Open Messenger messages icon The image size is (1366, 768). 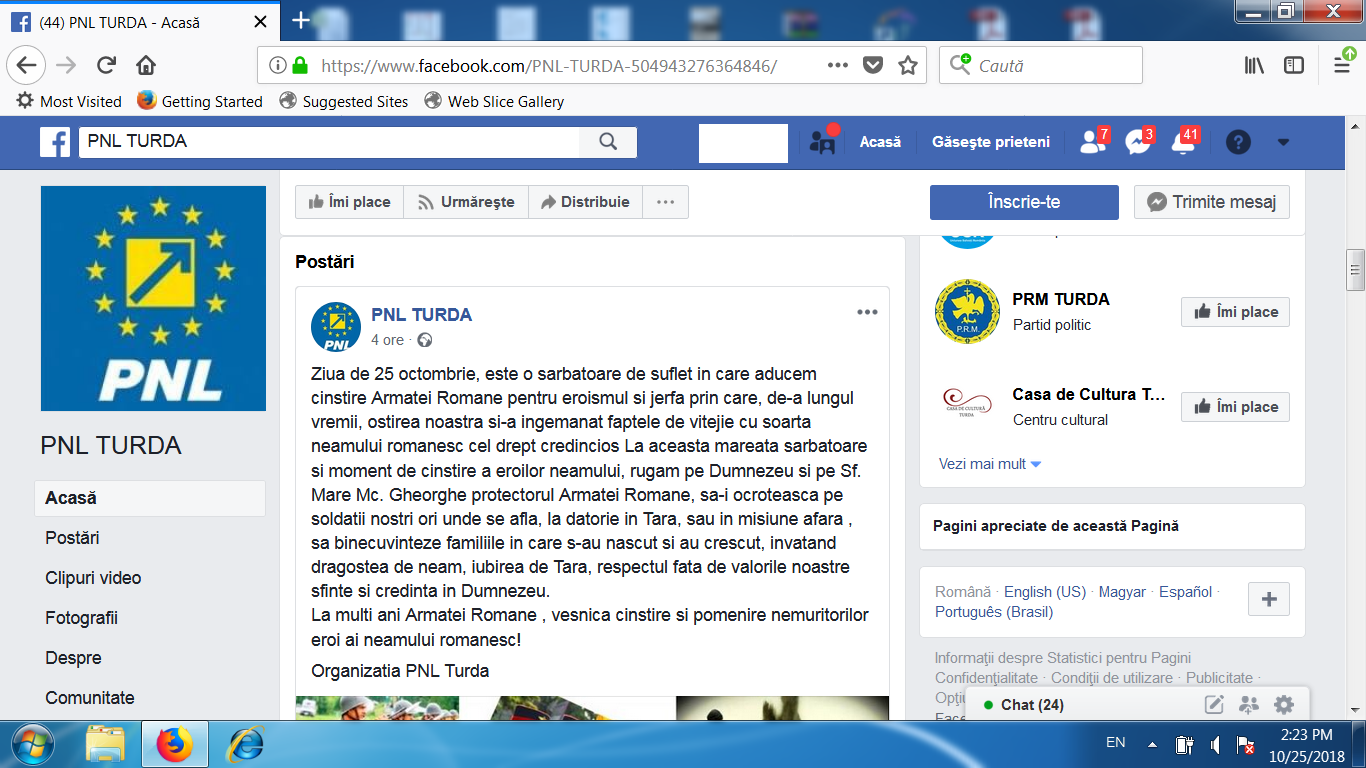(x=1138, y=142)
